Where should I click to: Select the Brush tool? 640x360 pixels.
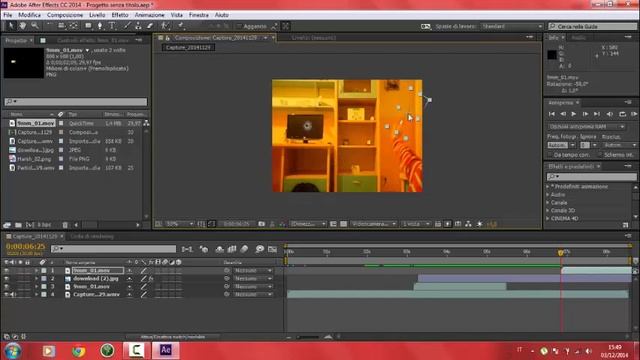click(x=127, y=26)
